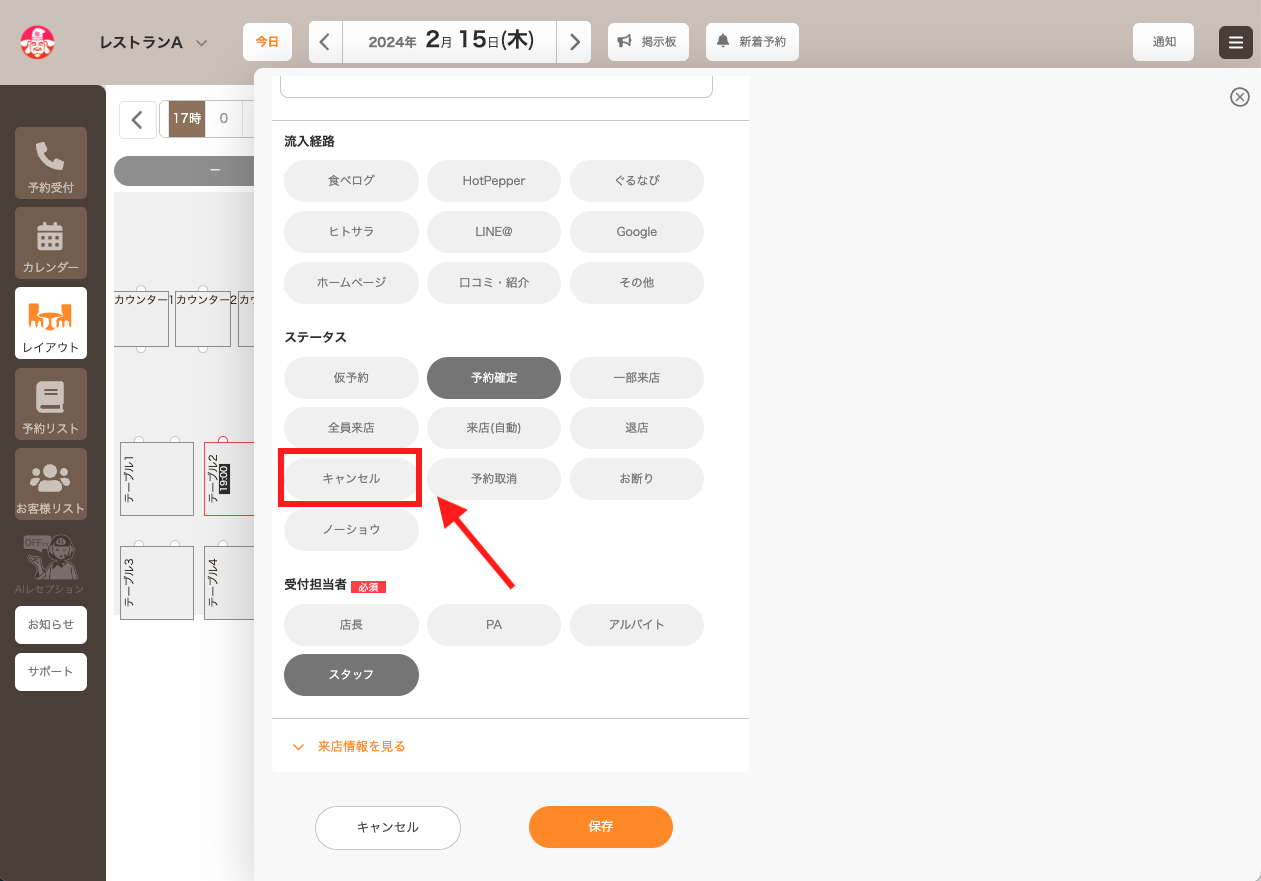1261x881 pixels.
Task: Set status to ノーショウ
Action: point(351,529)
